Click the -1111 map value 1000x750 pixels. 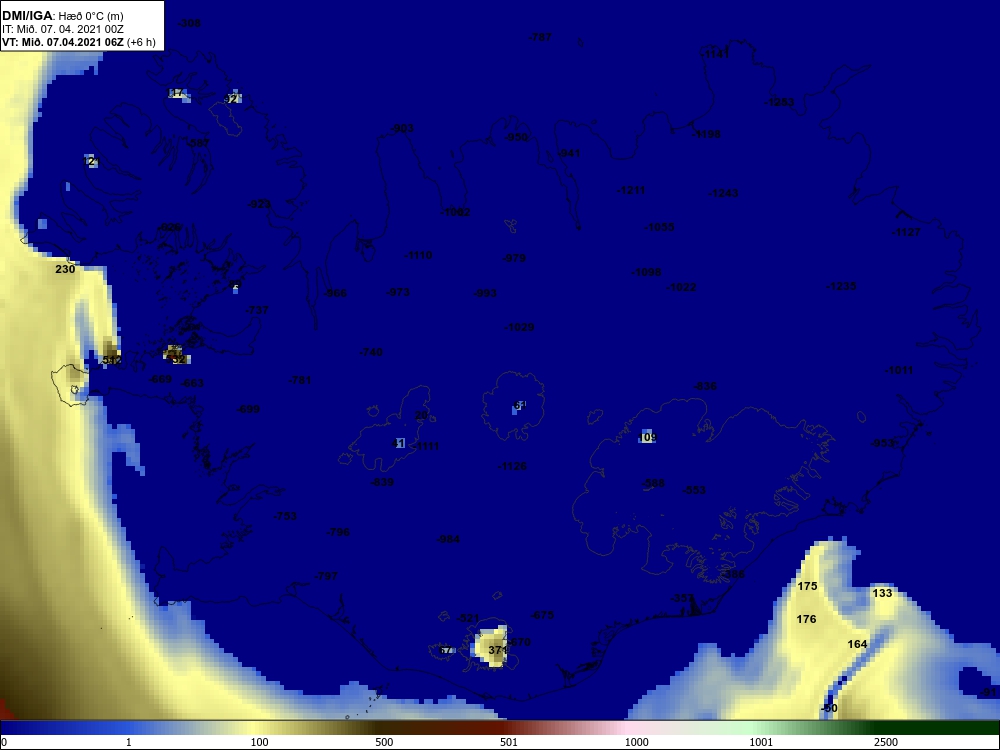426,446
